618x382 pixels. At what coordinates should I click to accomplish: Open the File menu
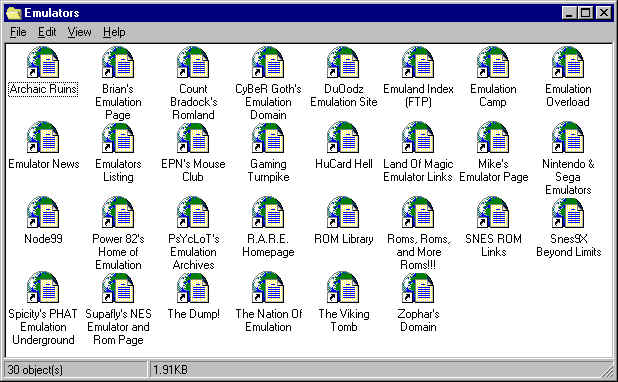pos(18,32)
